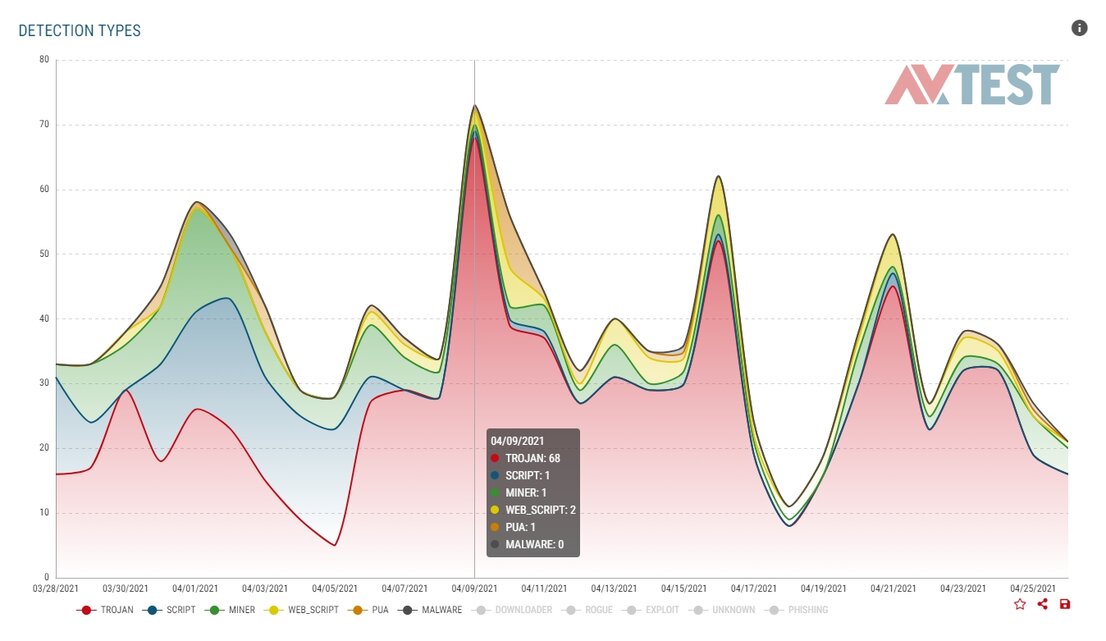Open the DETECTION TYPES chart header
The height and width of the screenshot is (641, 1106).
[80, 30]
